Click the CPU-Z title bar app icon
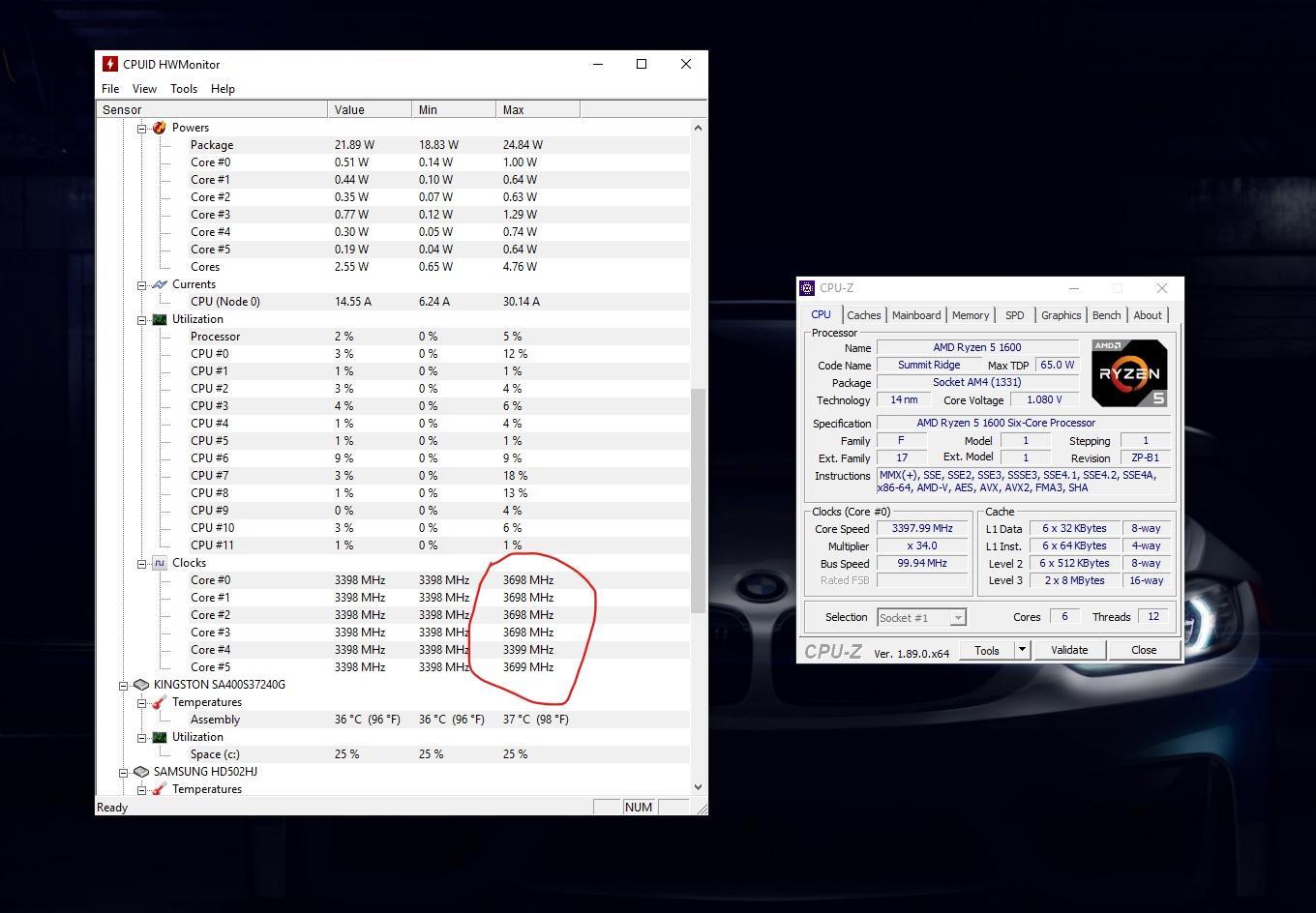 [x=807, y=288]
